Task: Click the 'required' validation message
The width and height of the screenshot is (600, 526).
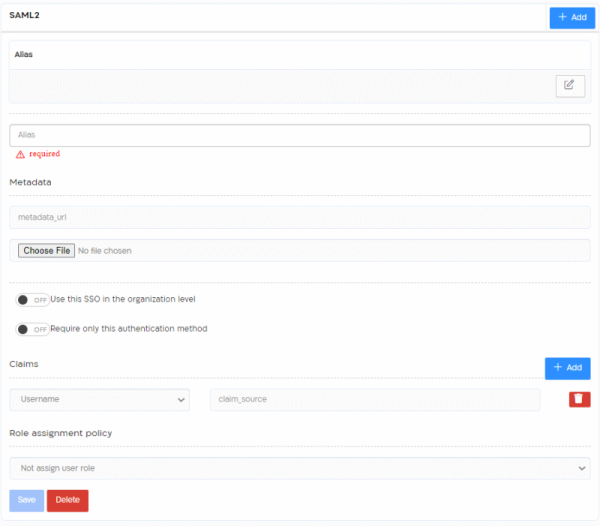Action: click(x=44, y=154)
